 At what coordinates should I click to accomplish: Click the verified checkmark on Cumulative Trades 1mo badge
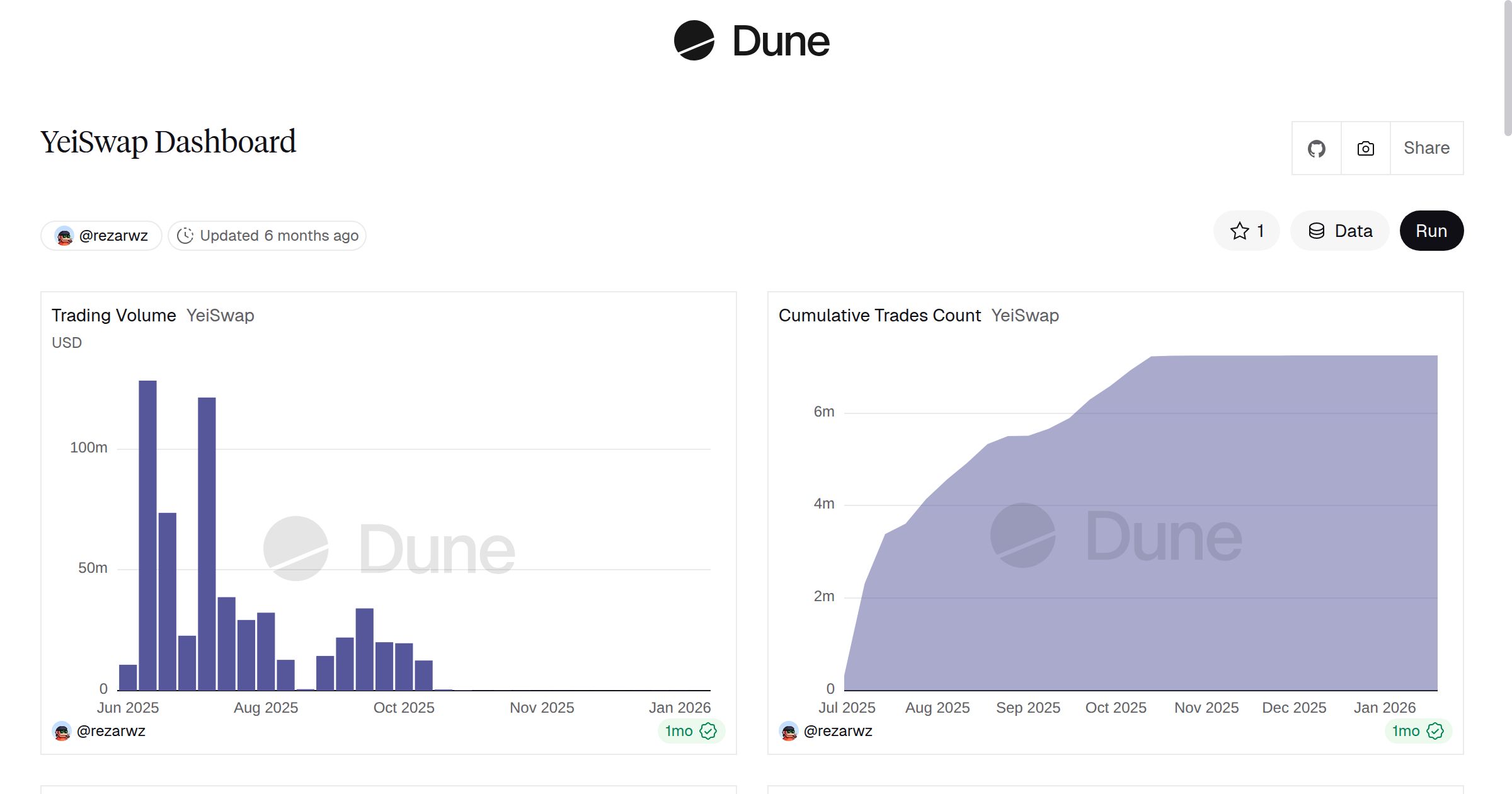[x=1435, y=731]
